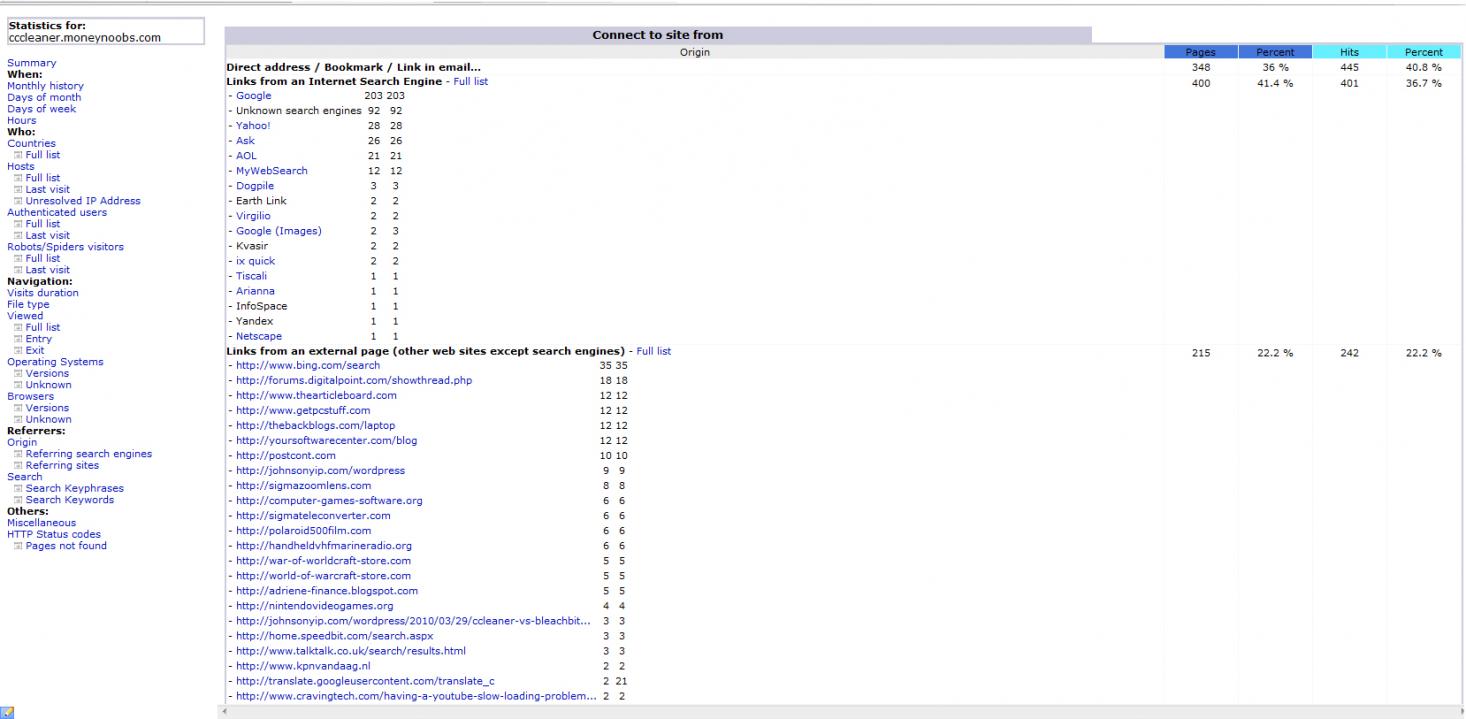Click the page icon beside Search Keywords
Viewport: 1466px width, 719px height.
[18, 500]
